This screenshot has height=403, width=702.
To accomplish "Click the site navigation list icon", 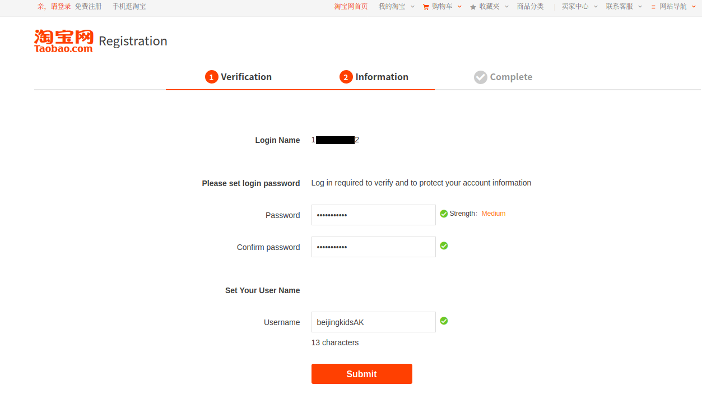I will (653, 7).
